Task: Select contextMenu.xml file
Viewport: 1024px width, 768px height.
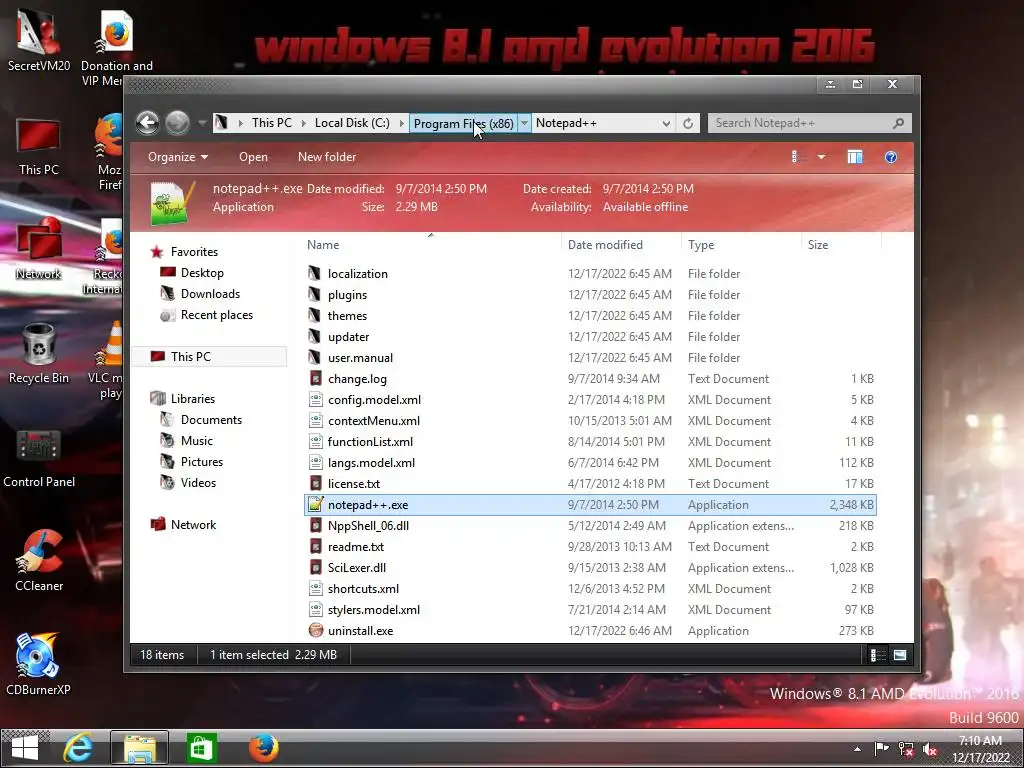Action: click(x=374, y=421)
